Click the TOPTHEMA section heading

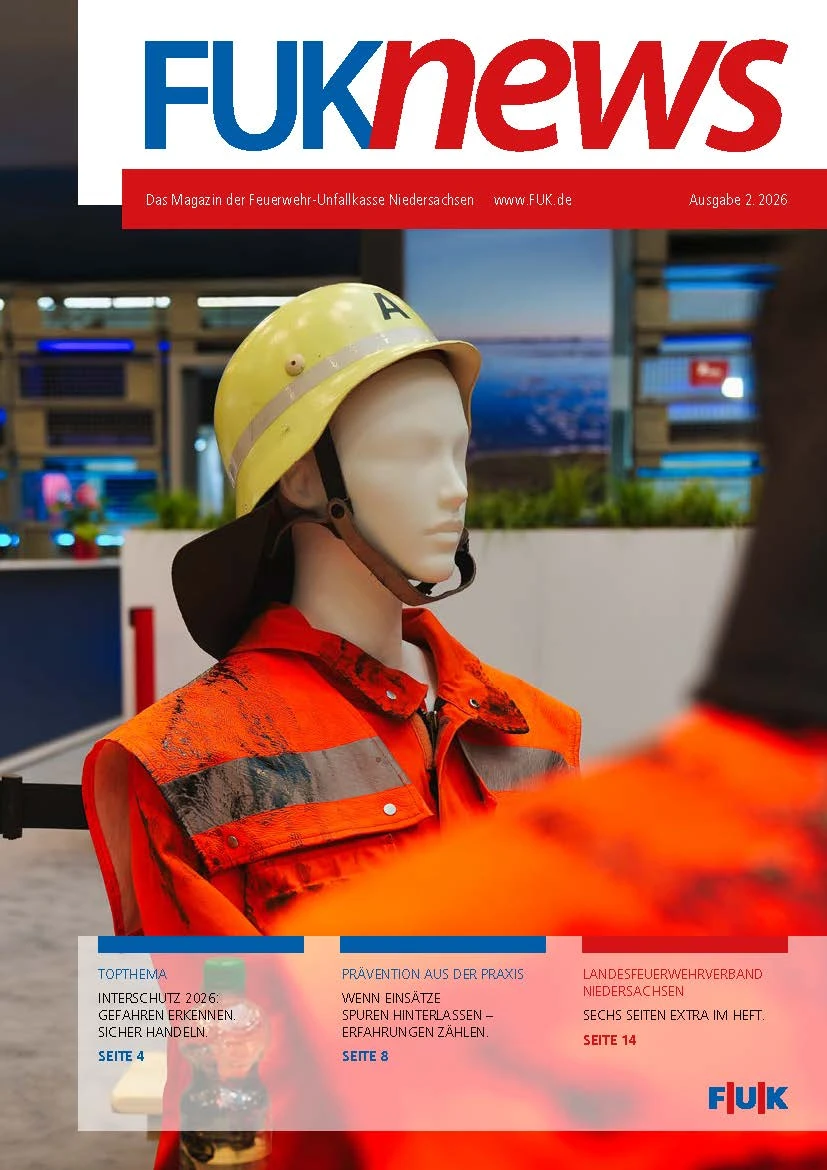click(x=132, y=974)
